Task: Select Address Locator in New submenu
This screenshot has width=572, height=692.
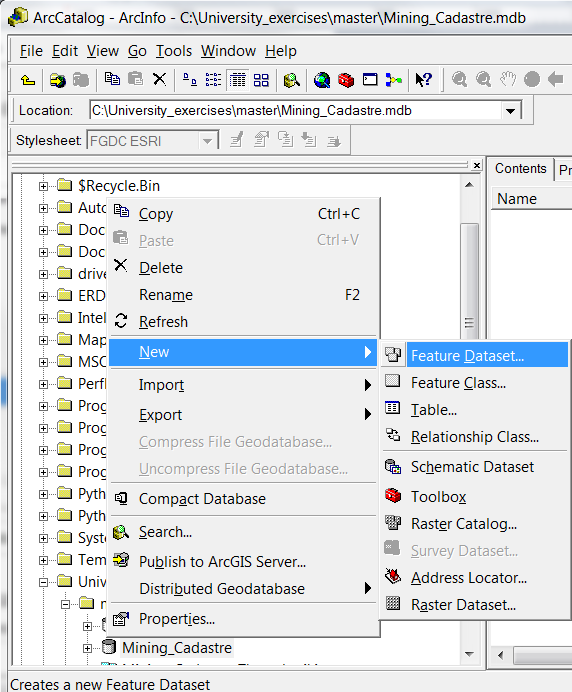Action: click(x=475, y=578)
